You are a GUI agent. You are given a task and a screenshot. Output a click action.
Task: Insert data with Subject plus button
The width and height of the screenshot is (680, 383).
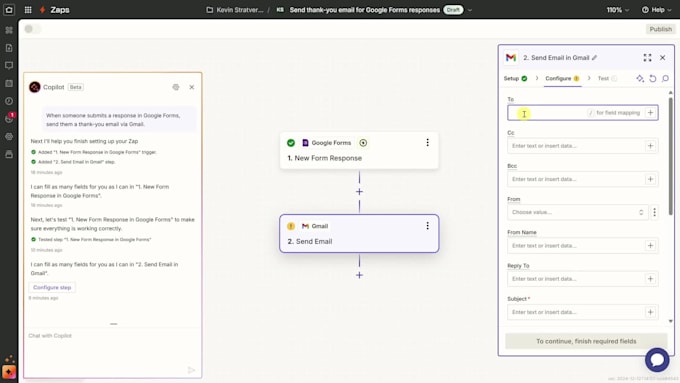coord(650,312)
